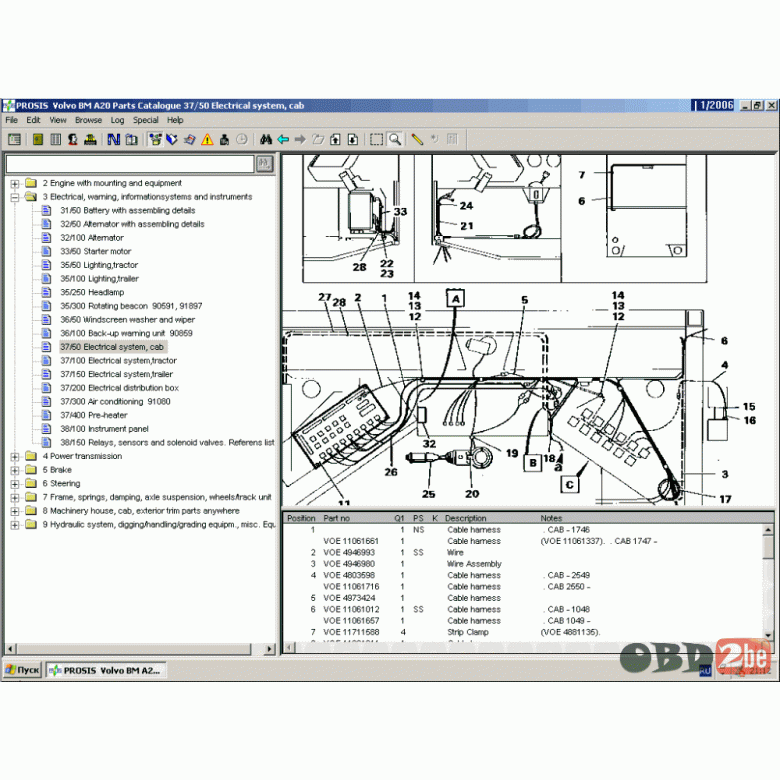
Task: Expand the 4 Power transmission folder
Action: coord(15,456)
